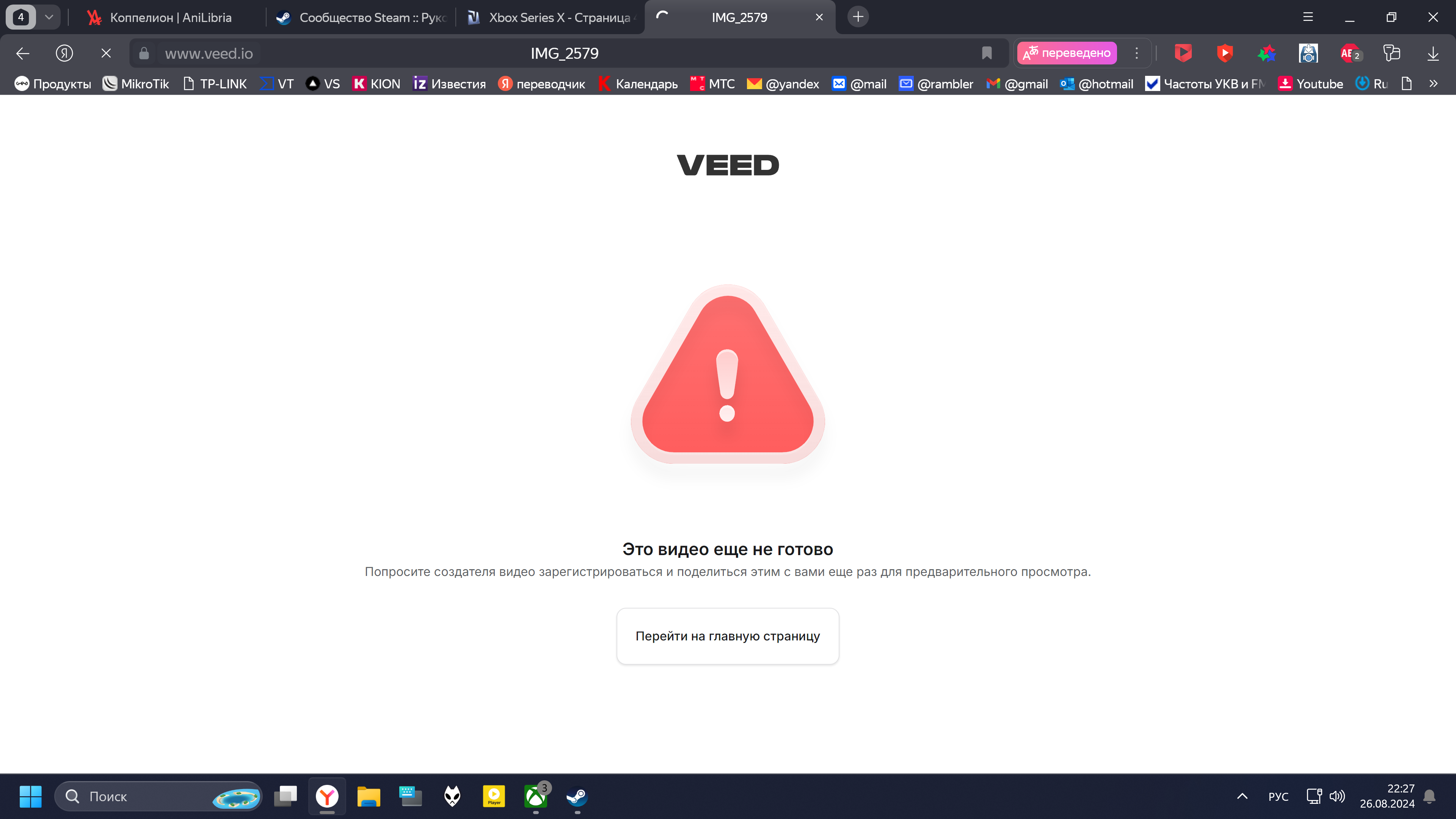The width and height of the screenshot is (1456, 819).
Task: Stop page loading with the X button
Action: tap(106, 53)
